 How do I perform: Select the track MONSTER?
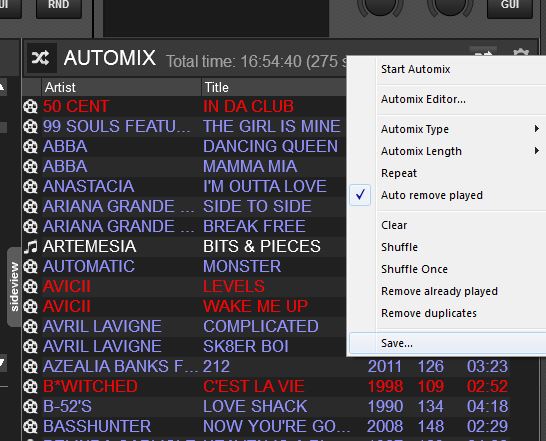[x=242, y=266]
